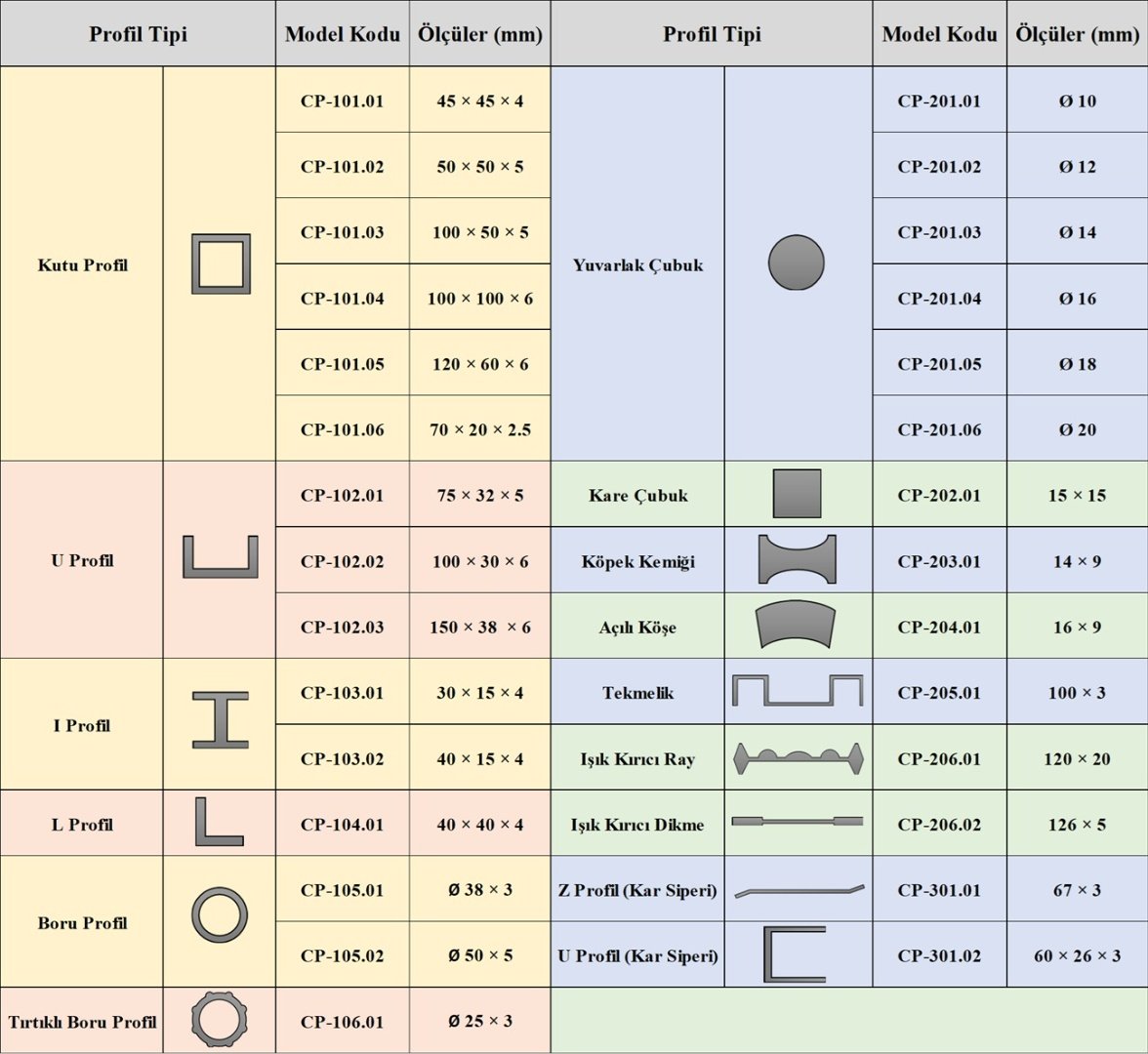1148x1054 pixels.
Task: Select the Tırtıklı Boru Profil notched ring icon
Action: coord(220,1019)
